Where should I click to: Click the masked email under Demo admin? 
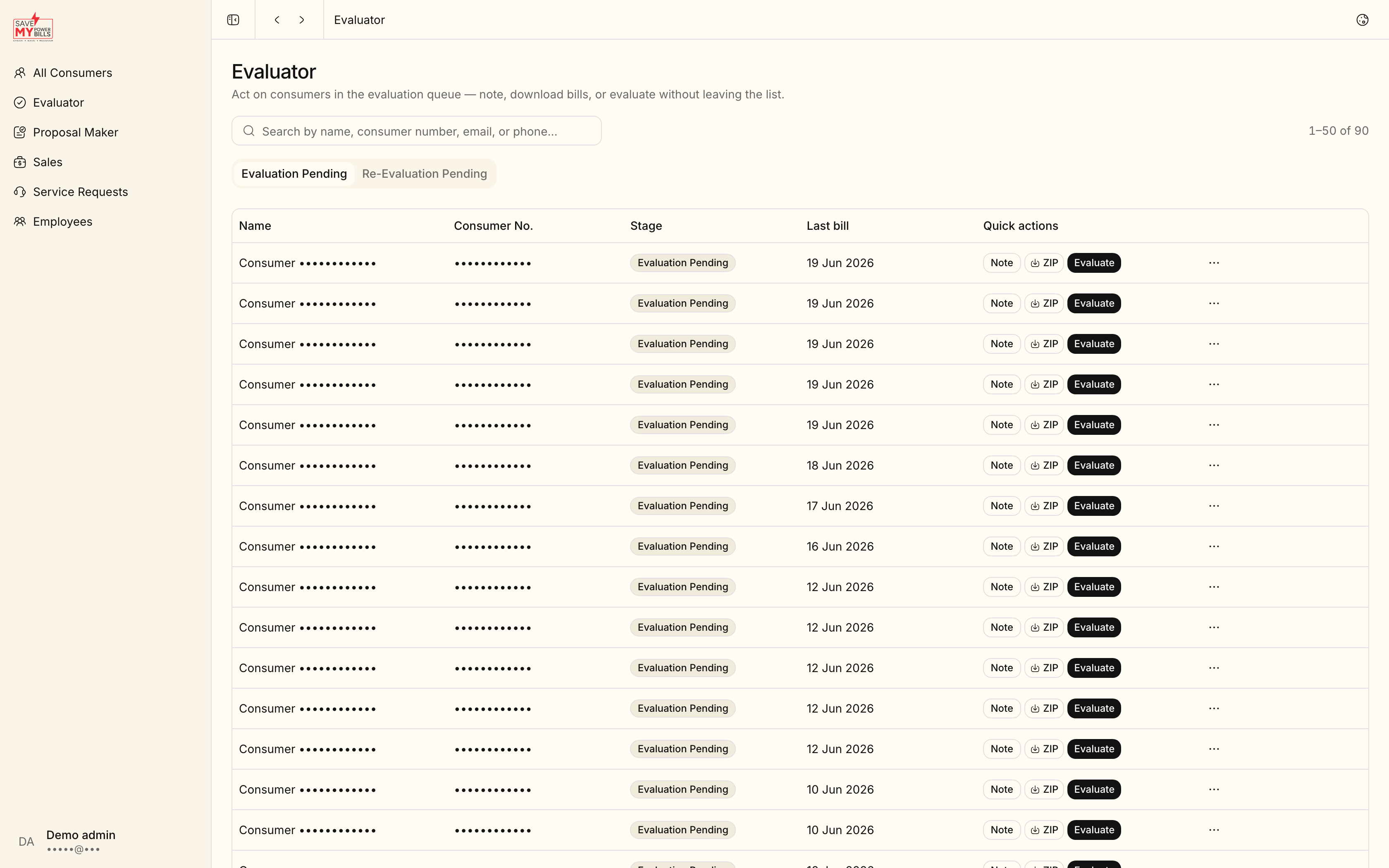[74, 850]
